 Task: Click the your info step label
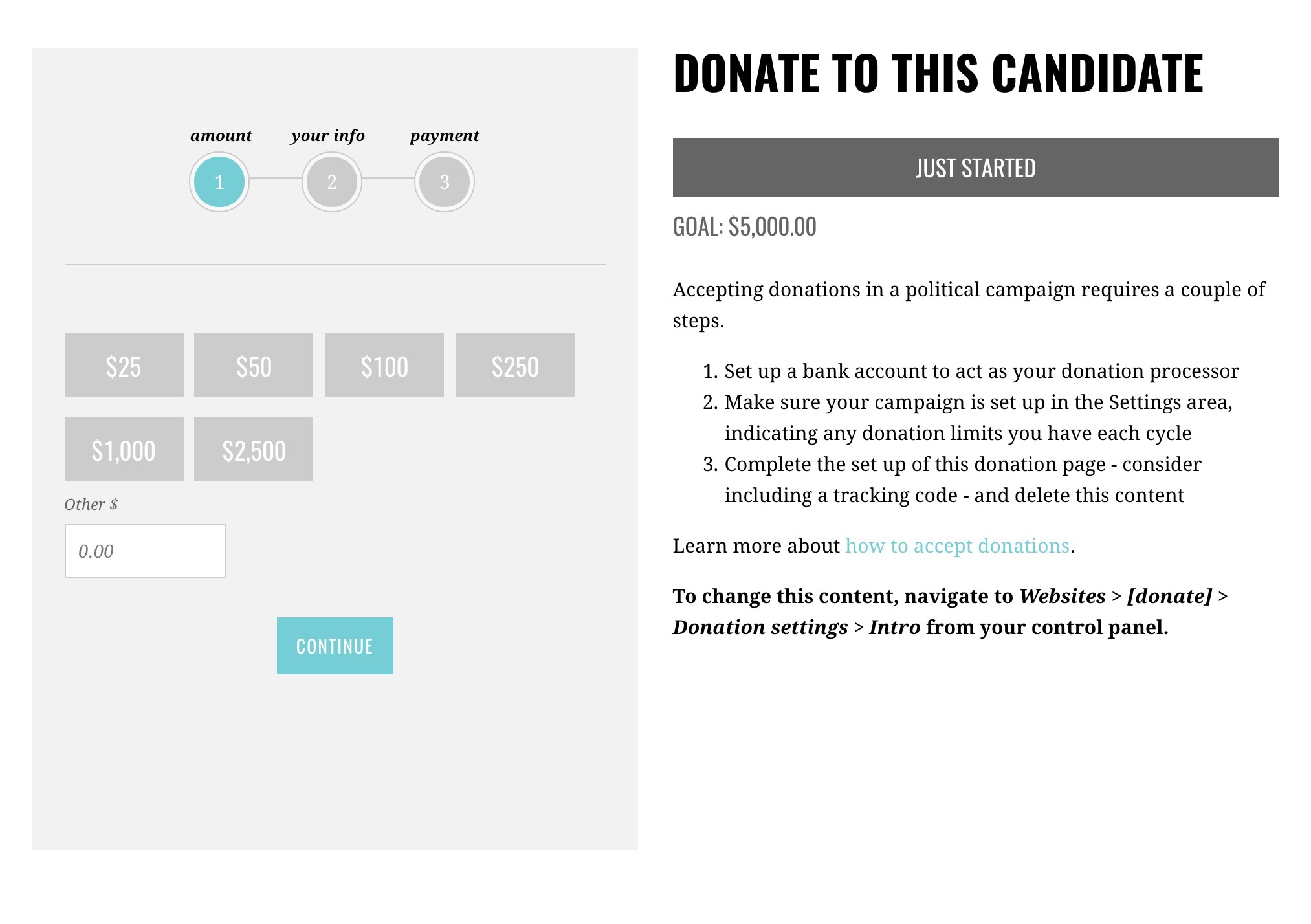(x=328, y=135)
